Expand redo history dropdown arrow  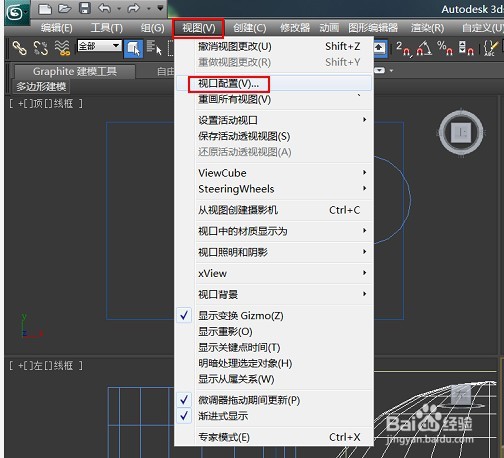(x=148, y=9)
